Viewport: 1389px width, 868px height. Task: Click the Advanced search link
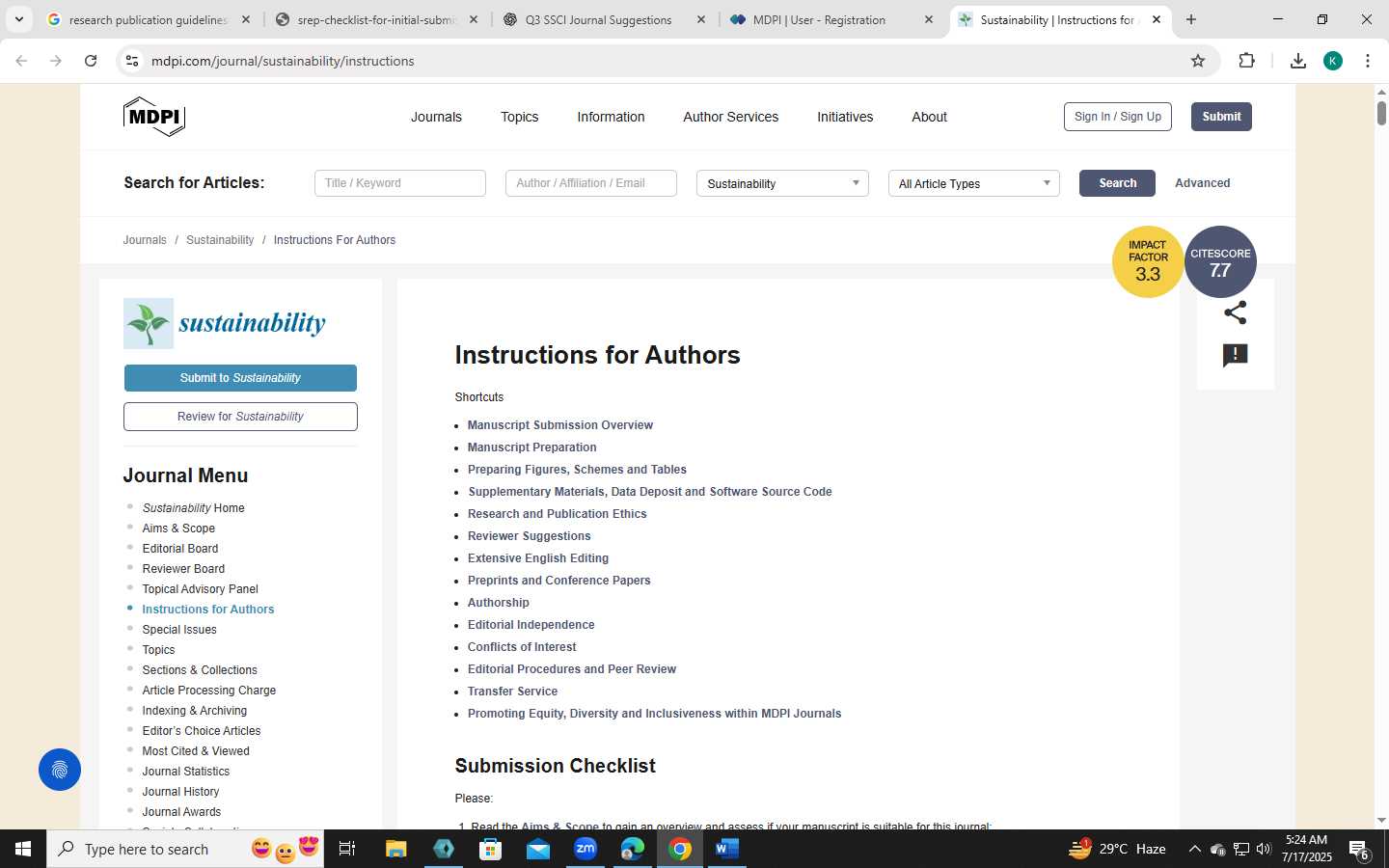(1202, 183)
